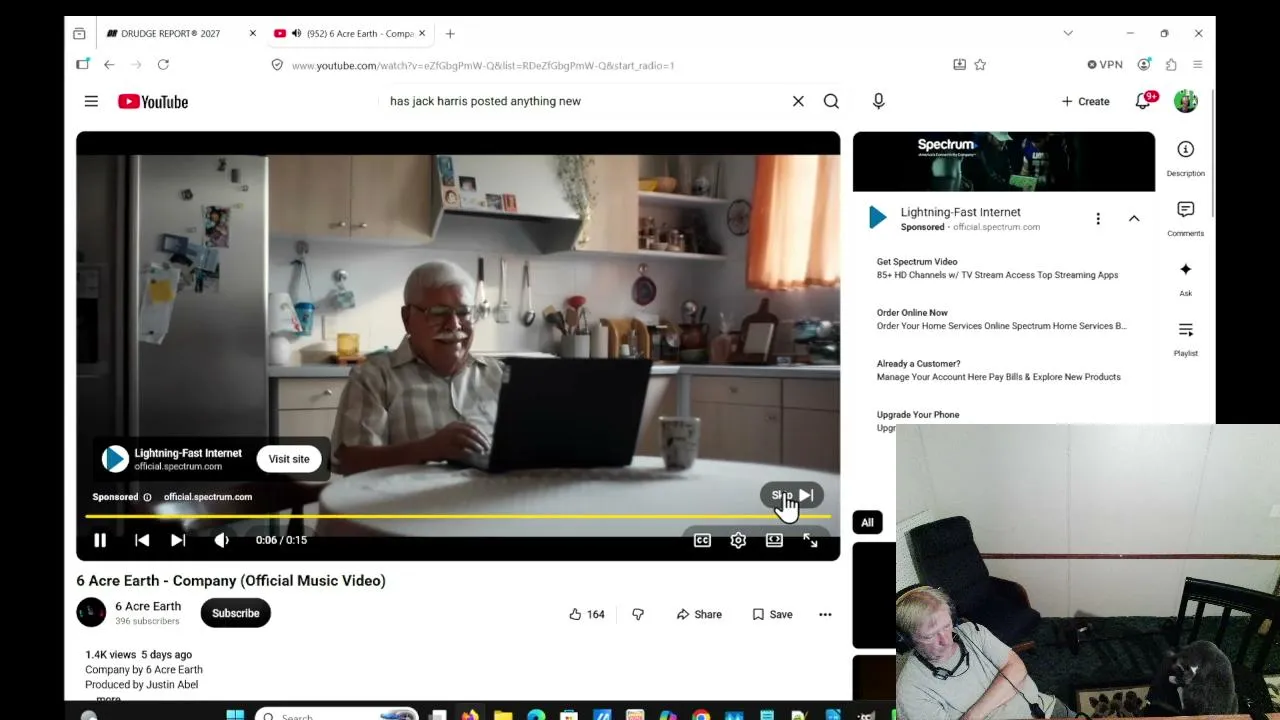Open the Order Online Now link

912,313
